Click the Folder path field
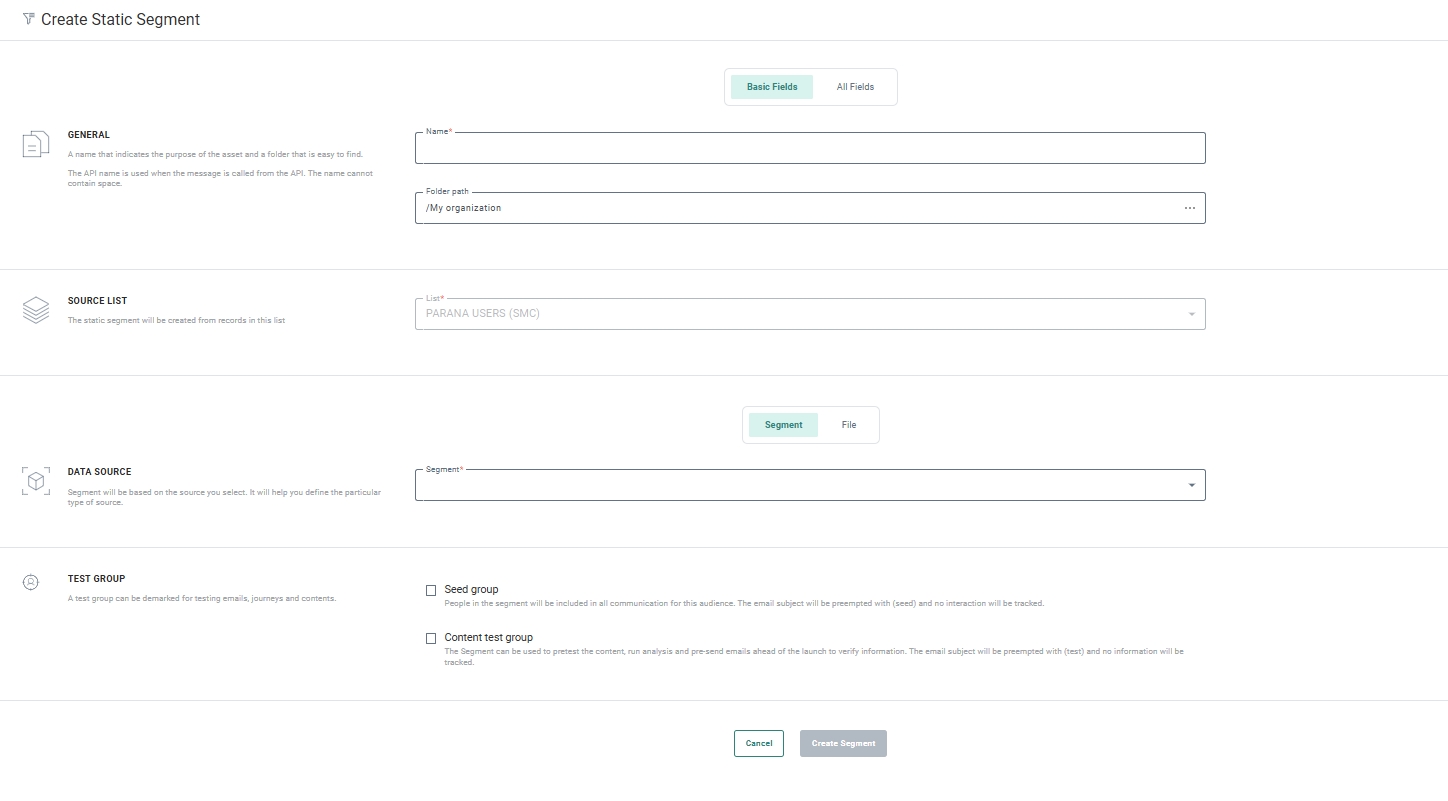 click(795, 208)
